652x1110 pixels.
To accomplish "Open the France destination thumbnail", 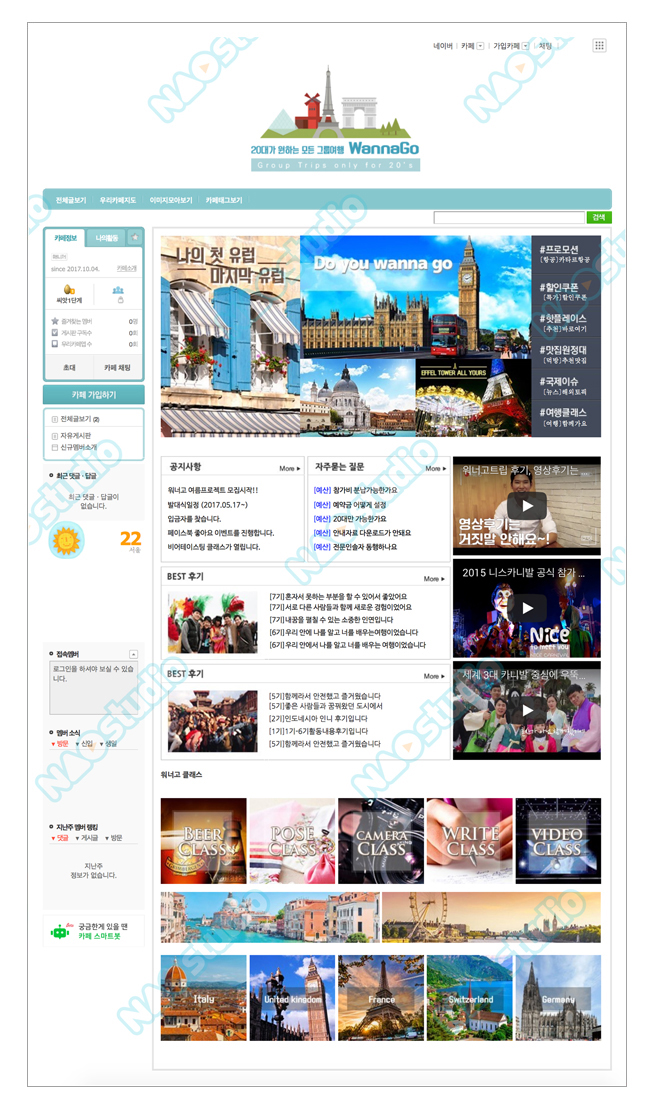I will coord(381,998).
